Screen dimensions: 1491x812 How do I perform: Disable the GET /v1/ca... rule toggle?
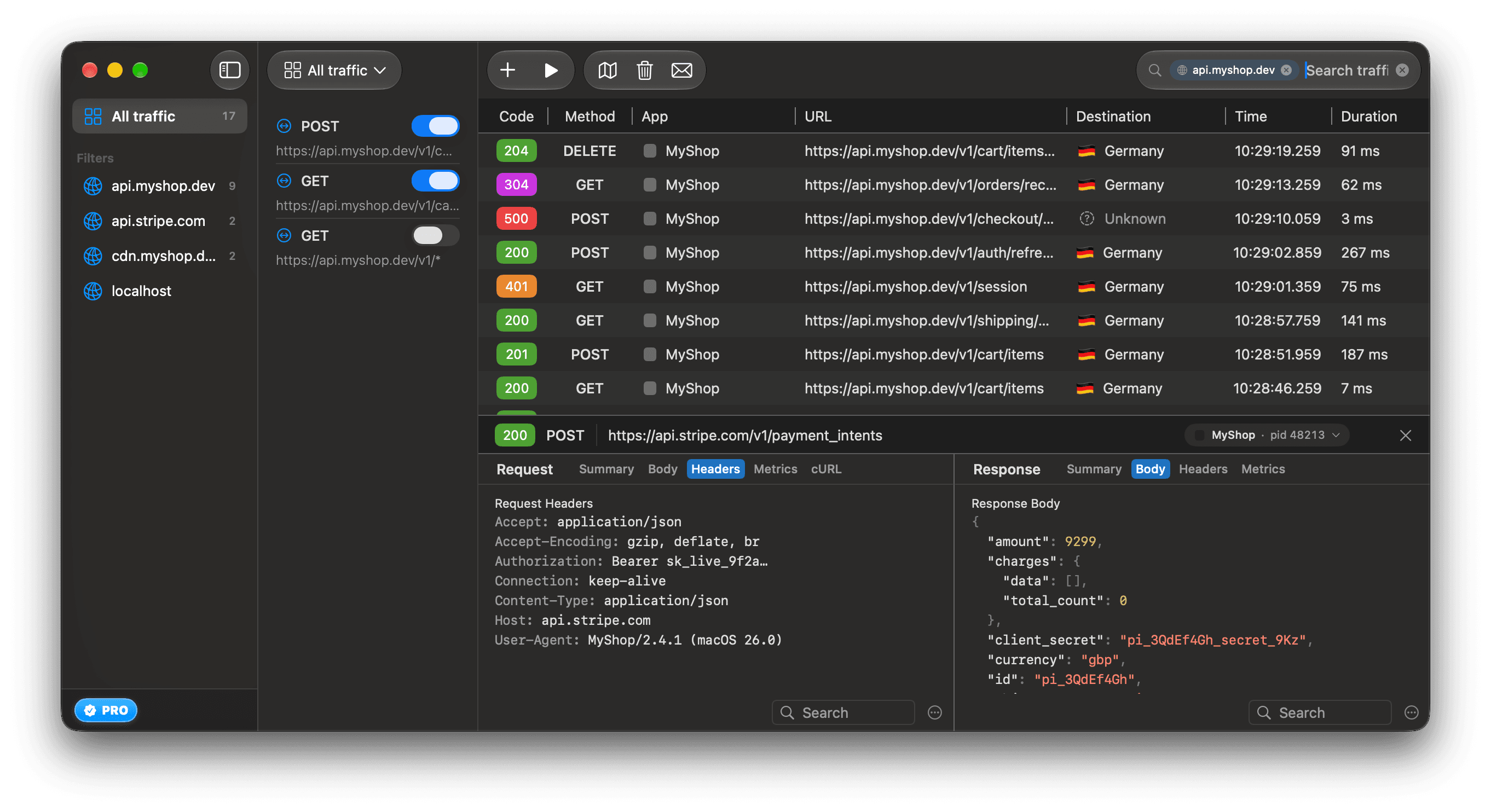click(435, 181)
